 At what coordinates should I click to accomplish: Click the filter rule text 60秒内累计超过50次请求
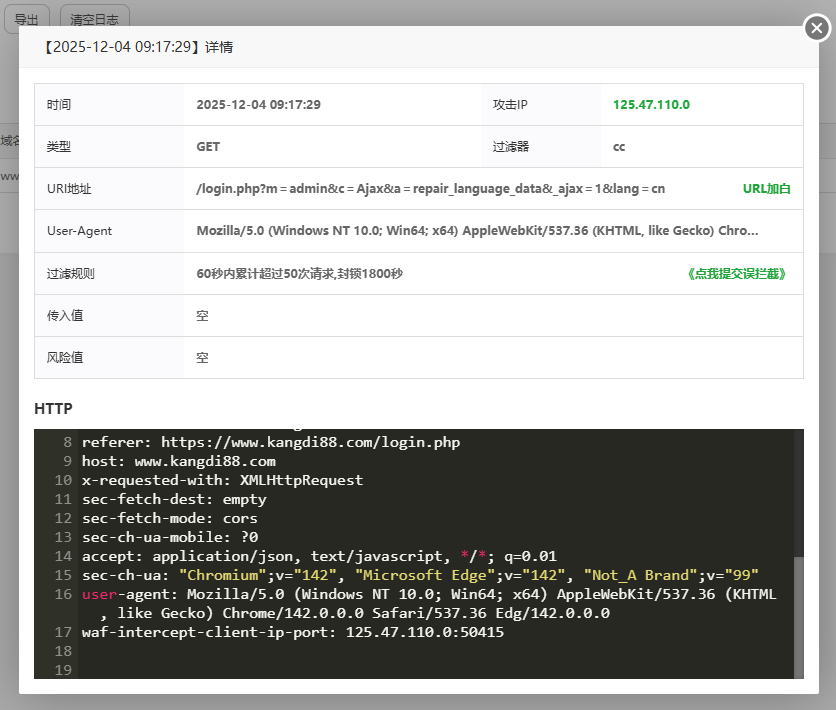[299, 274]
